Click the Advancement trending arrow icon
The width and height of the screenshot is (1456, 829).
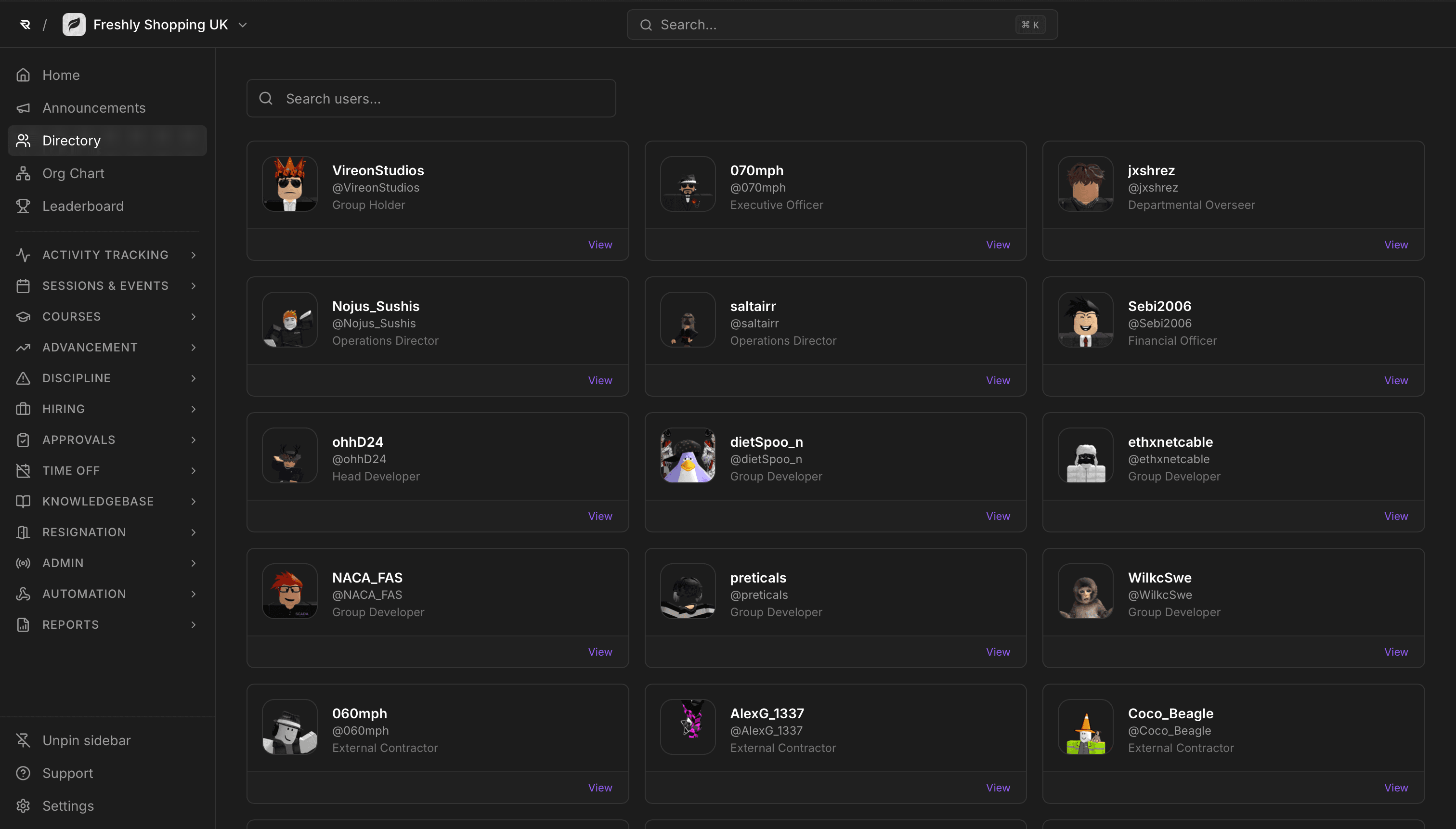pos(23,347)
